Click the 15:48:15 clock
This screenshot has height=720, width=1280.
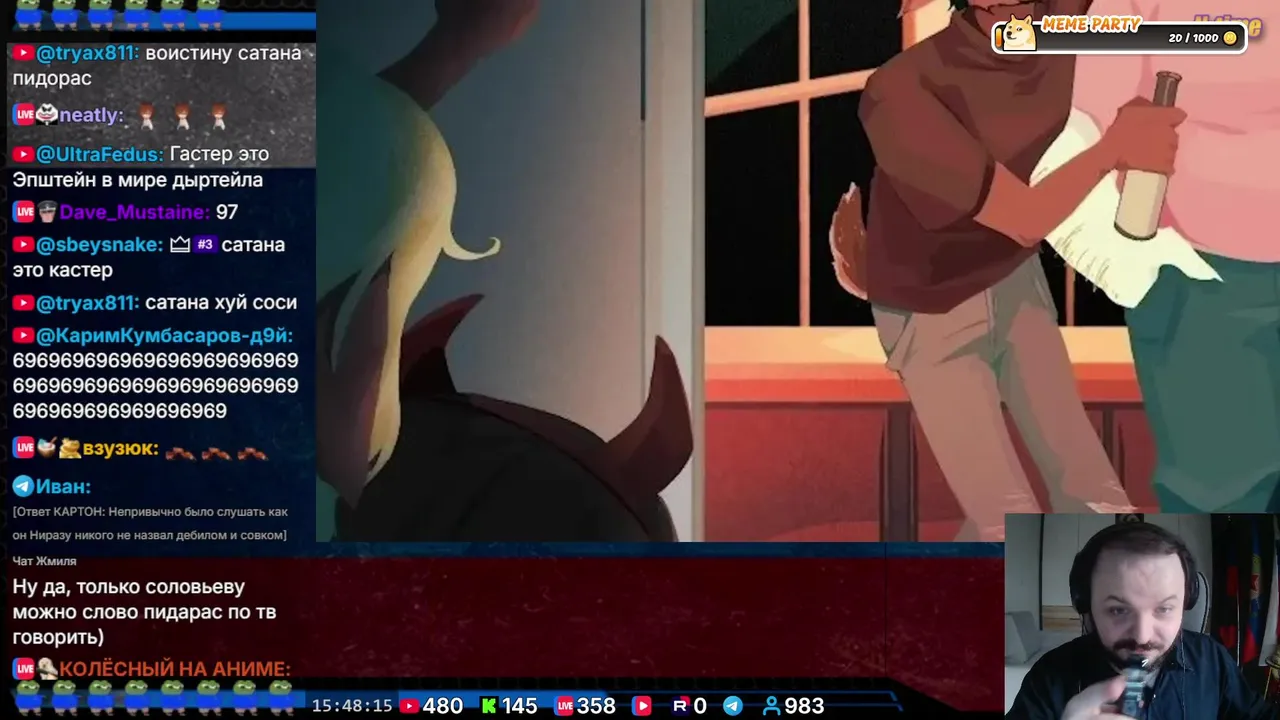tap(352, 706)
